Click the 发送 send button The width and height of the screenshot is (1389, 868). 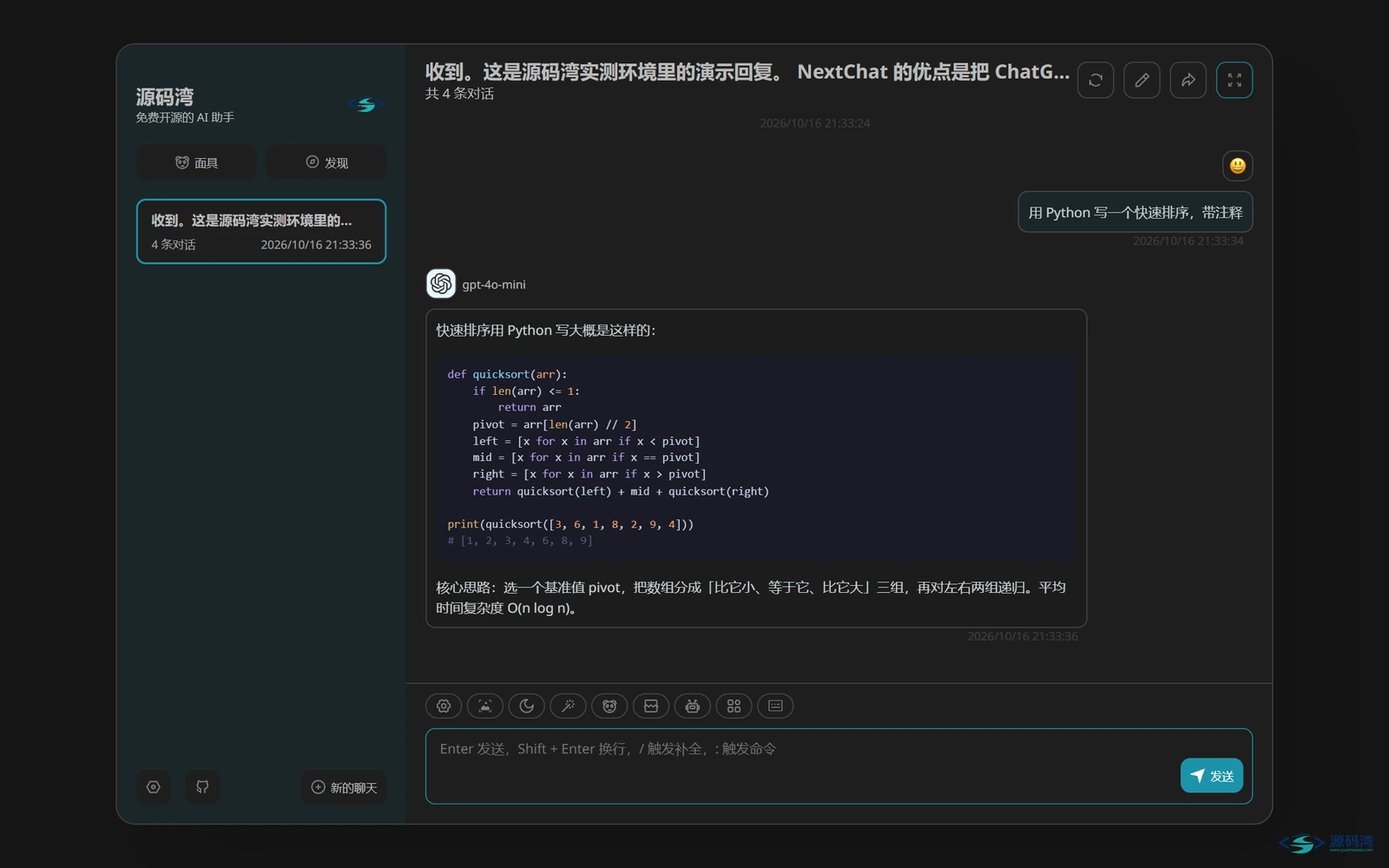point(1212,776)
